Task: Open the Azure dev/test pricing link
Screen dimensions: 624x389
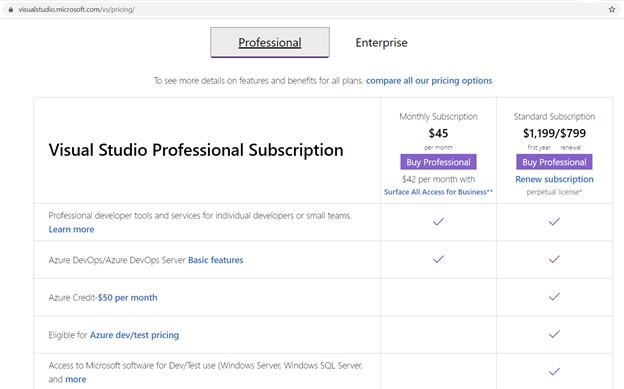Action: [x=134, y=335]
